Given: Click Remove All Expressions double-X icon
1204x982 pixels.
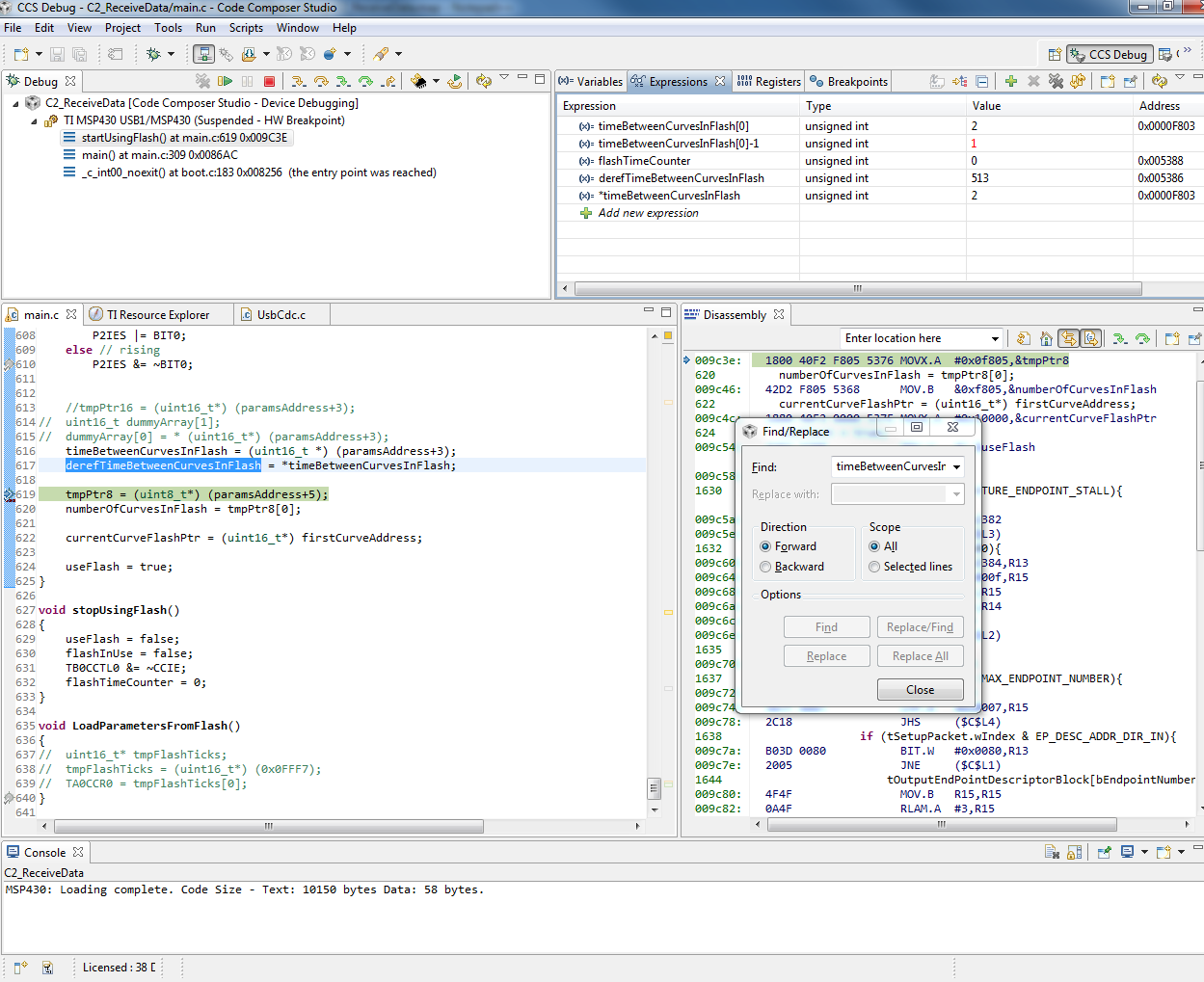Looking at the screenshot, I should click(x=1056, y=82).
